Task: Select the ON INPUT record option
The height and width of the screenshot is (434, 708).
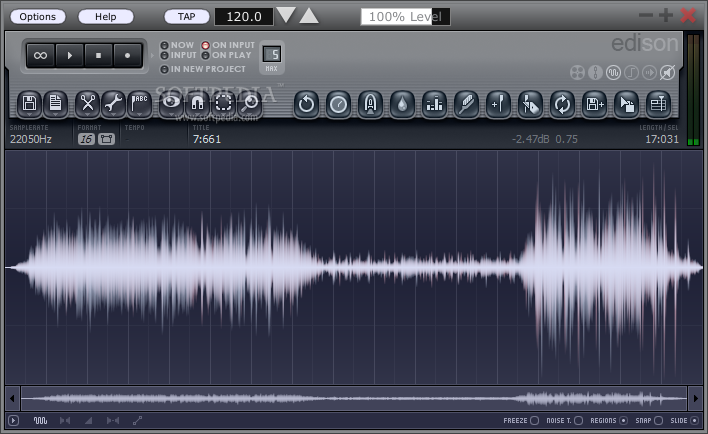Action: [x=228, y=45]
